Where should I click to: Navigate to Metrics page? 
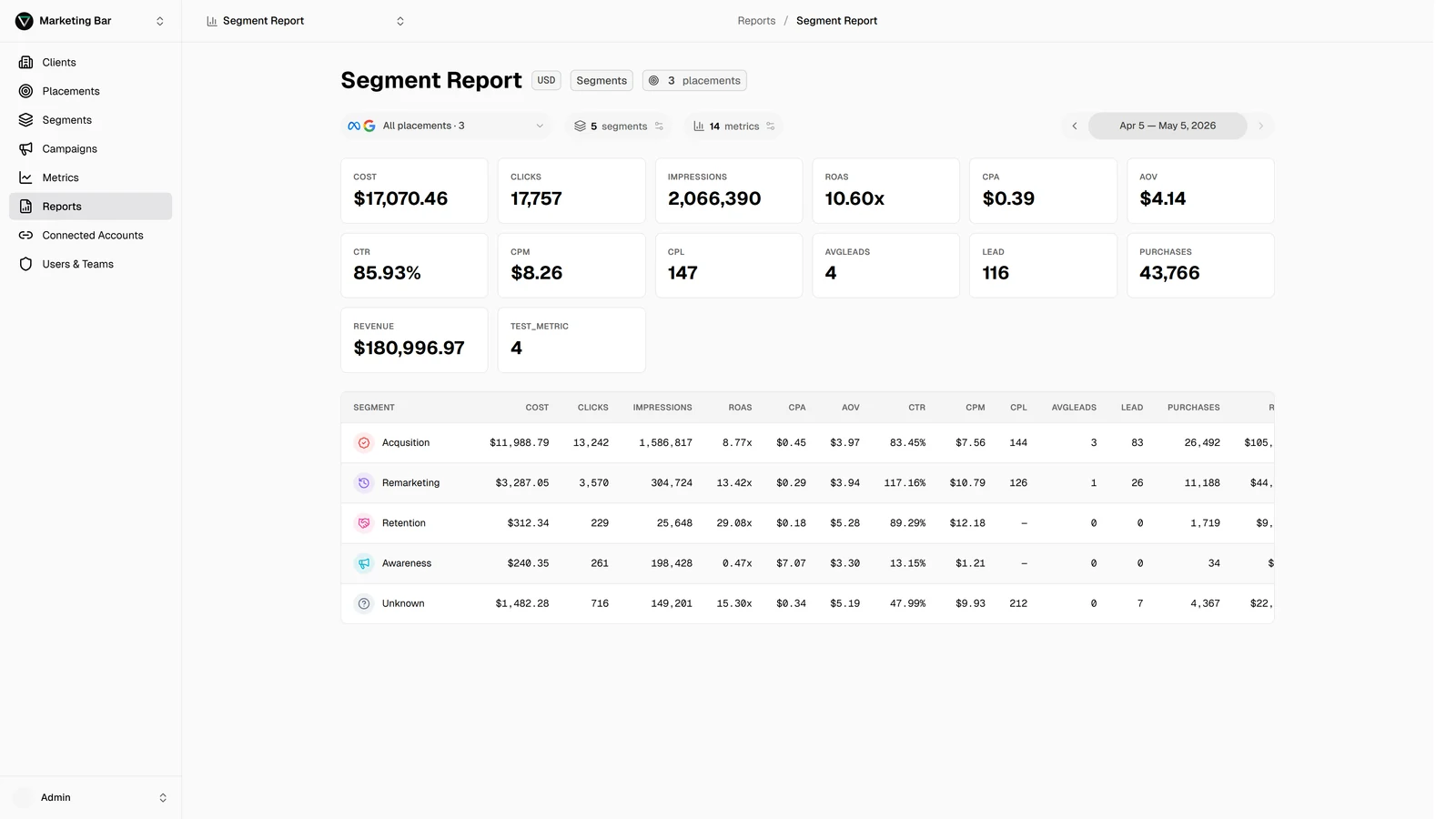point(91,177)
